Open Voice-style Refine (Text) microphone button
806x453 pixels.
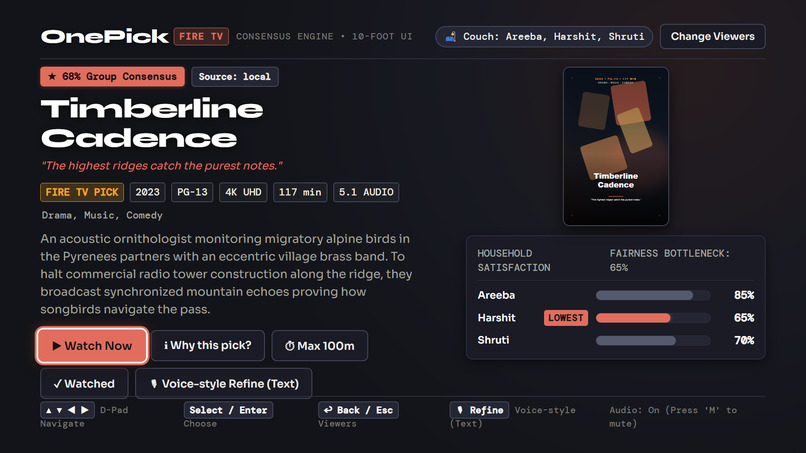[224, 384]
